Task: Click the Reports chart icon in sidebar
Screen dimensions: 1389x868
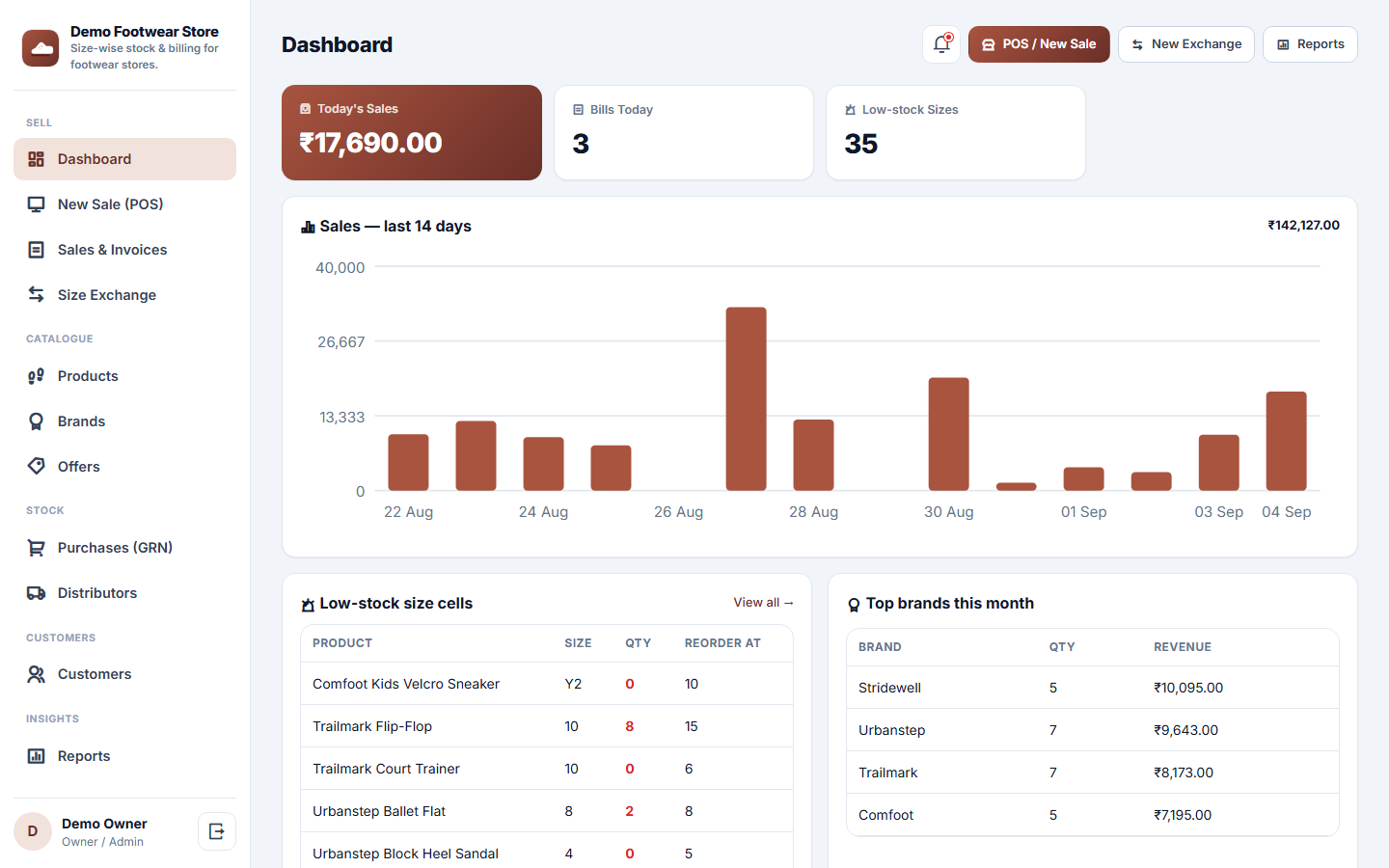Action: 37,756
